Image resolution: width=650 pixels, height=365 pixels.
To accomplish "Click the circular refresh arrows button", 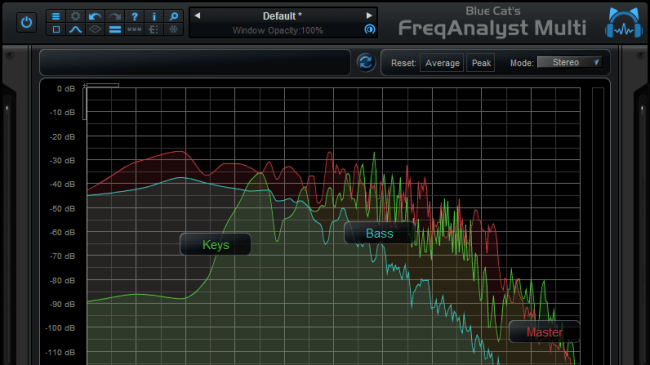I will click(x=366, y=63).
